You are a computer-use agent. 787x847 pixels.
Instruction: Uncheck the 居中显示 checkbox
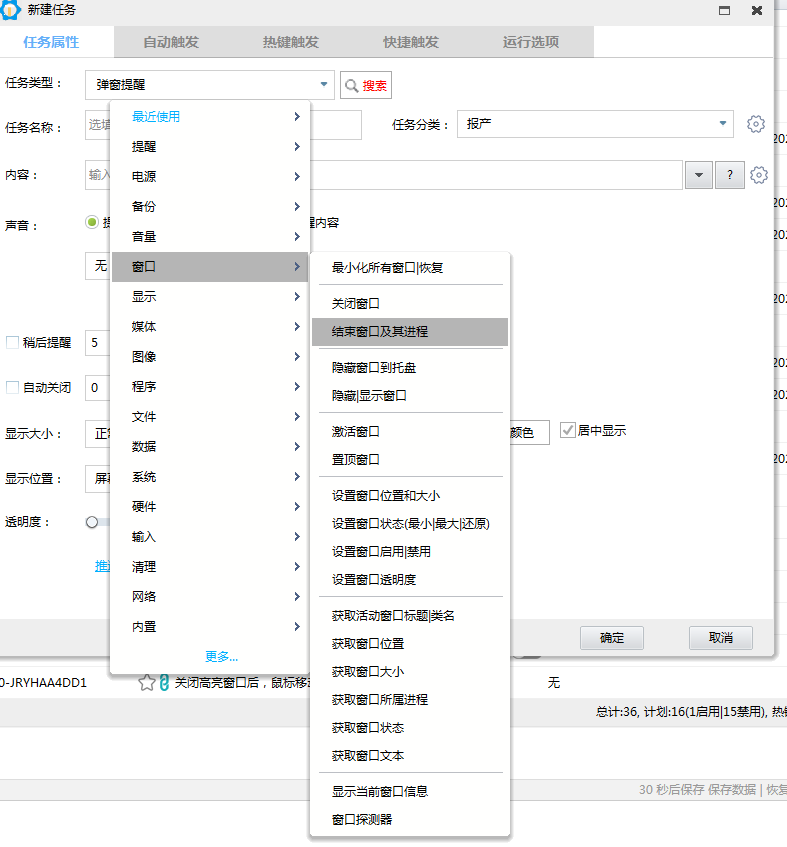pos(567,430)
